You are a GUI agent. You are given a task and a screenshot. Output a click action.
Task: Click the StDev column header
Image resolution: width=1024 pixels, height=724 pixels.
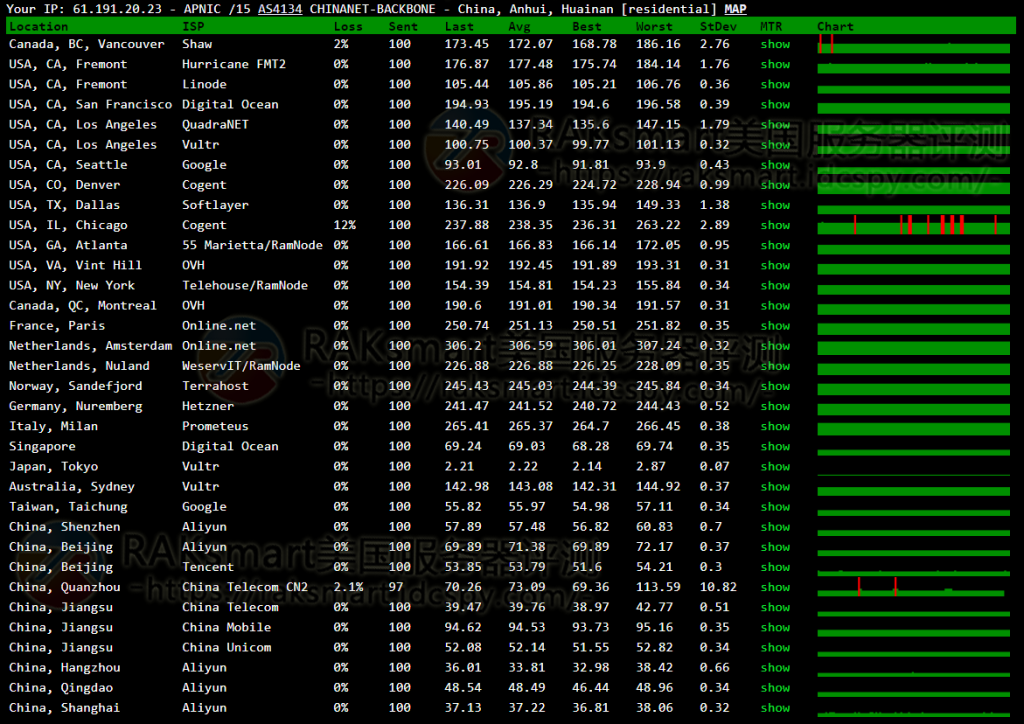(x=718, y=27)
